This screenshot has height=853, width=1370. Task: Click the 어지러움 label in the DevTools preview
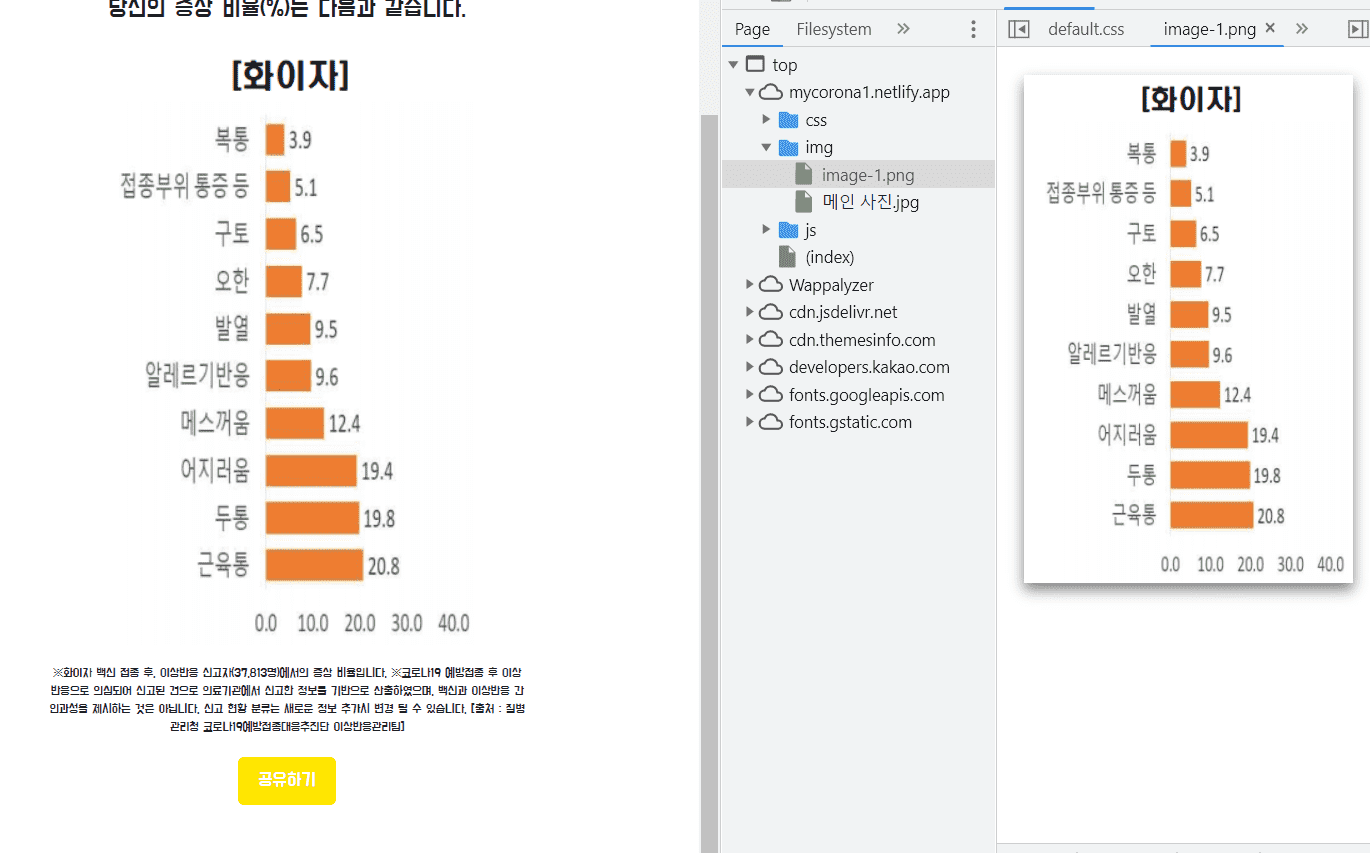click(1127, 435)
